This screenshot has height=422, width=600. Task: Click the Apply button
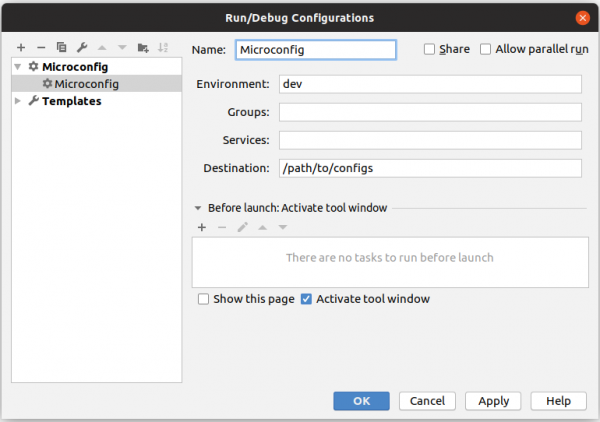[x=493, y=400]
